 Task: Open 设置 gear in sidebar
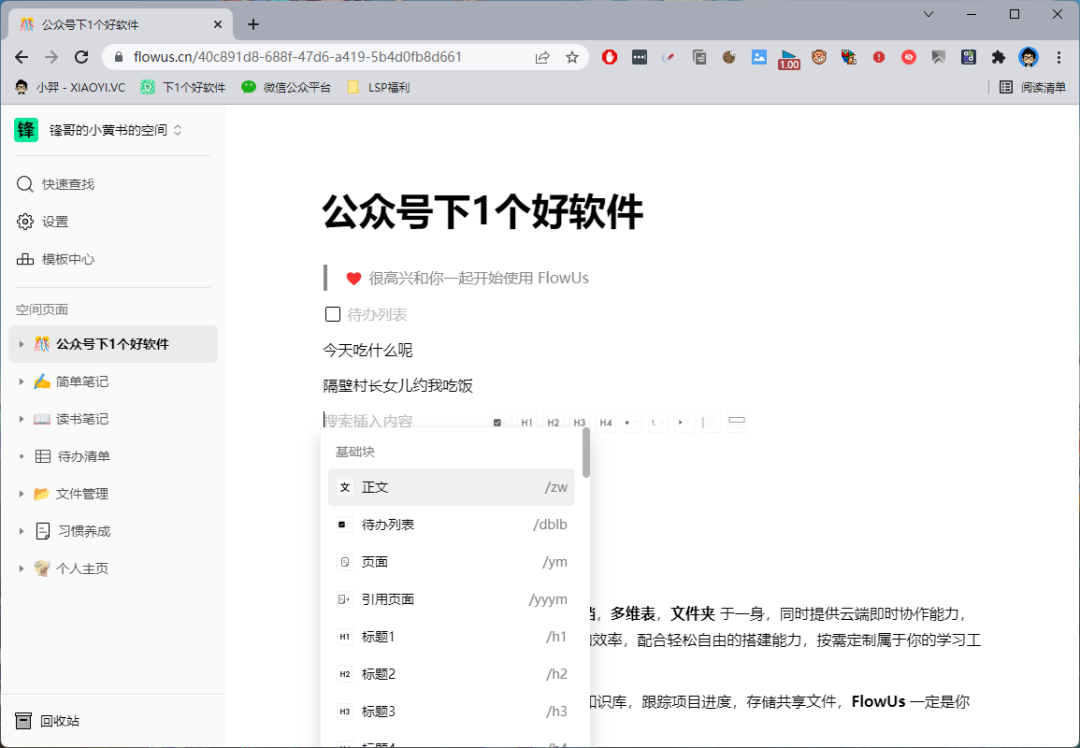25,222
